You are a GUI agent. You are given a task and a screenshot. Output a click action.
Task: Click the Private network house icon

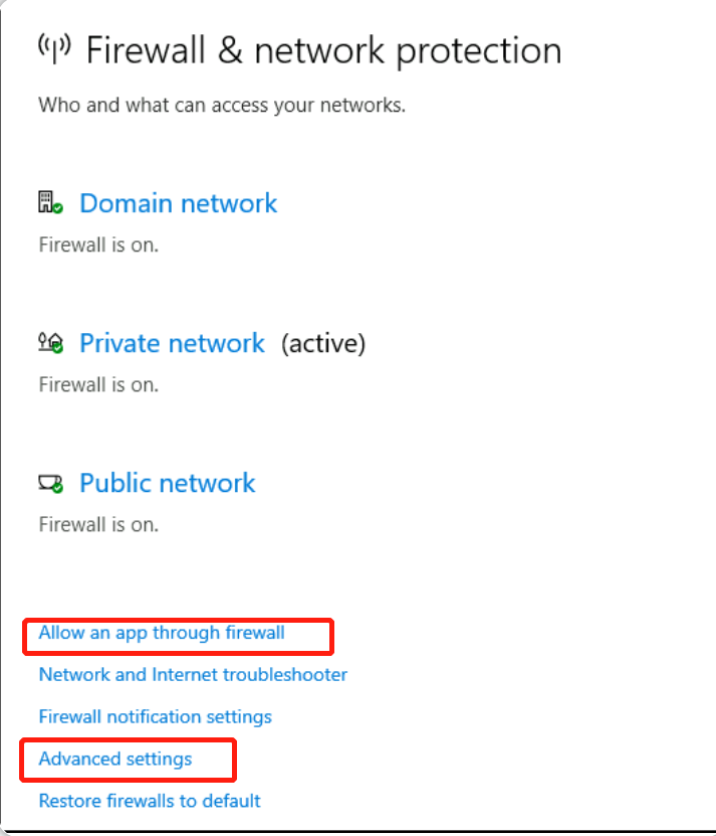[51, 342]
